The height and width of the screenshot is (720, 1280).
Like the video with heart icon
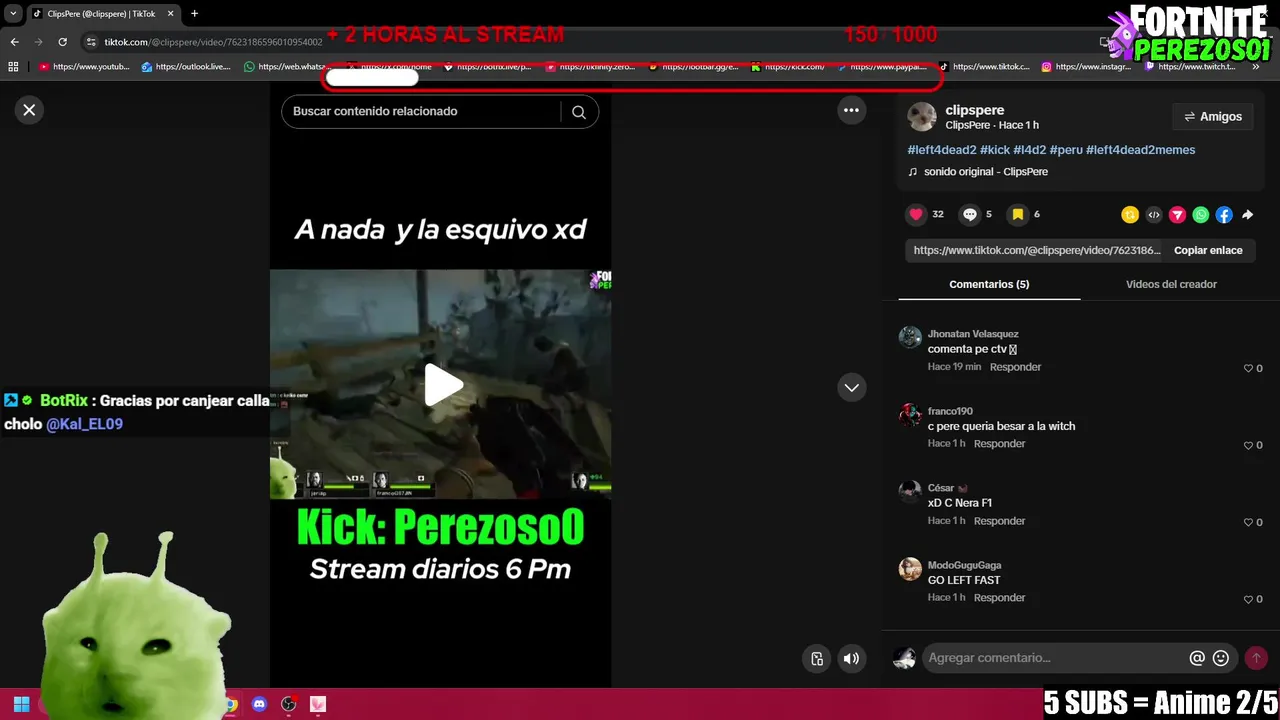pos(916,214)
